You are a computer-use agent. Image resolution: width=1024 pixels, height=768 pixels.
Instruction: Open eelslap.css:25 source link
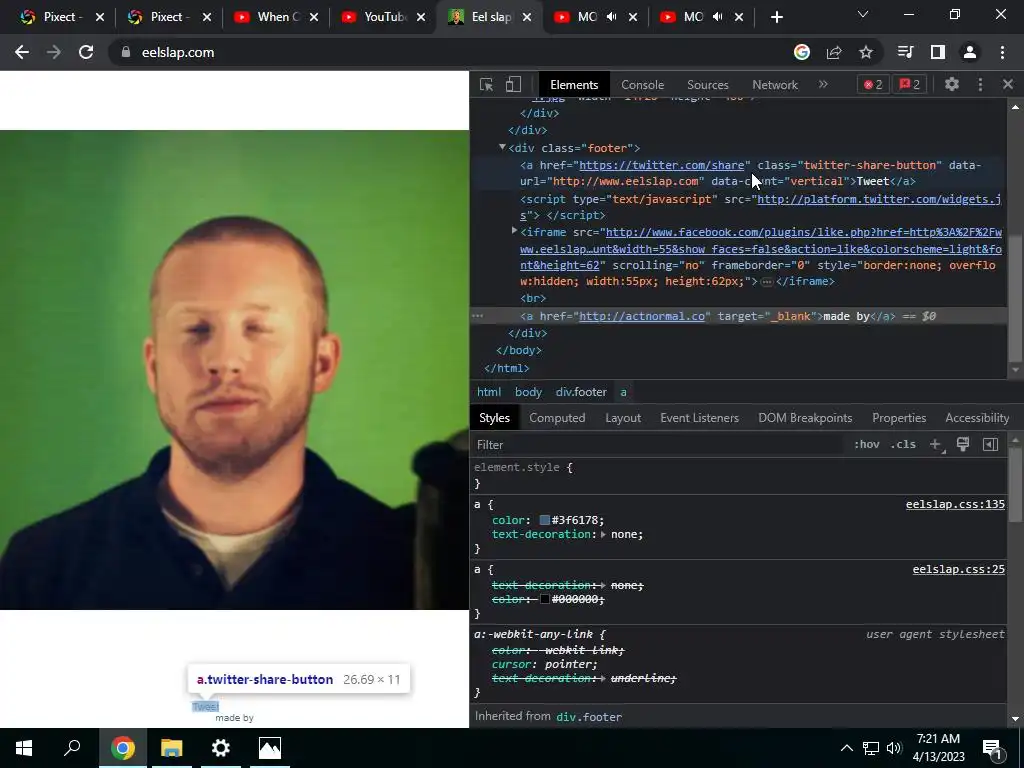click(x=958, y=569)
